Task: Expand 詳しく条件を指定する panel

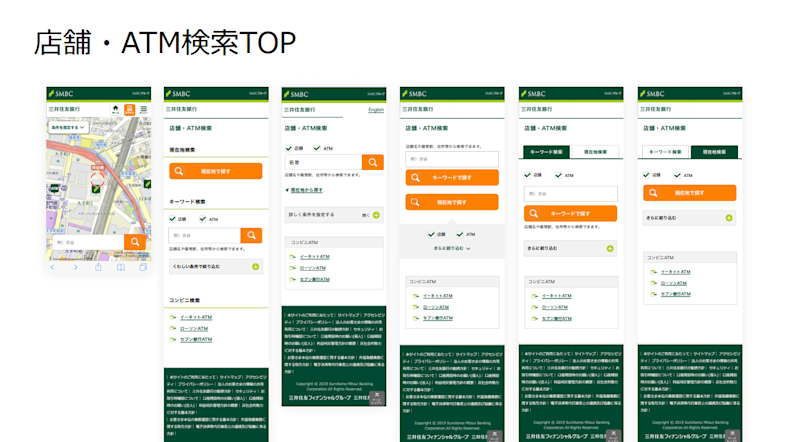Action: click(x=335, y=215)
